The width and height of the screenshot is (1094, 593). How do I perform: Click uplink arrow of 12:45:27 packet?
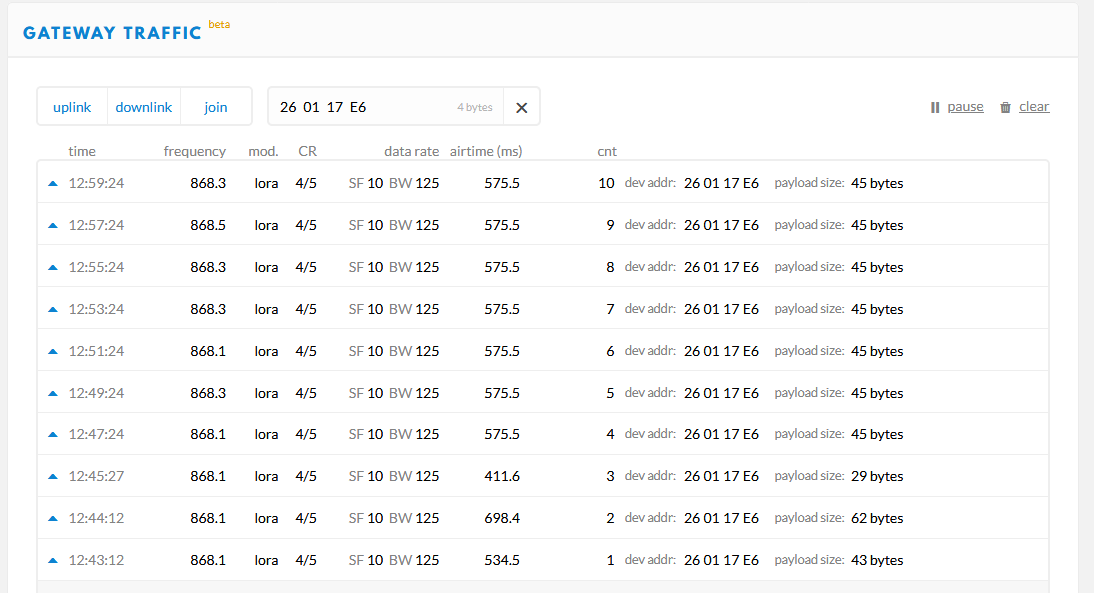pos(52,476)
